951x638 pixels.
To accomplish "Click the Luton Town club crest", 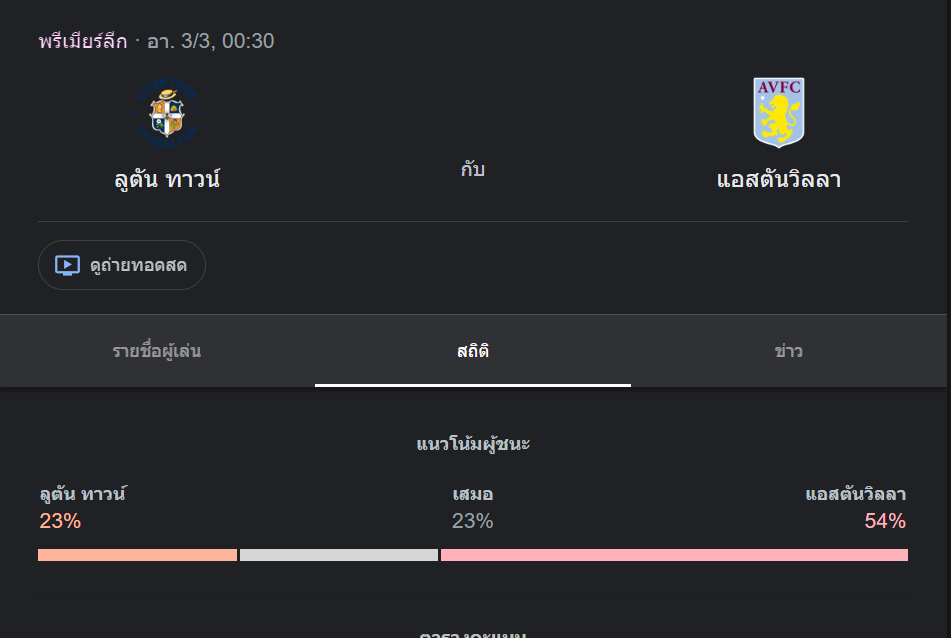I will 167,113.
